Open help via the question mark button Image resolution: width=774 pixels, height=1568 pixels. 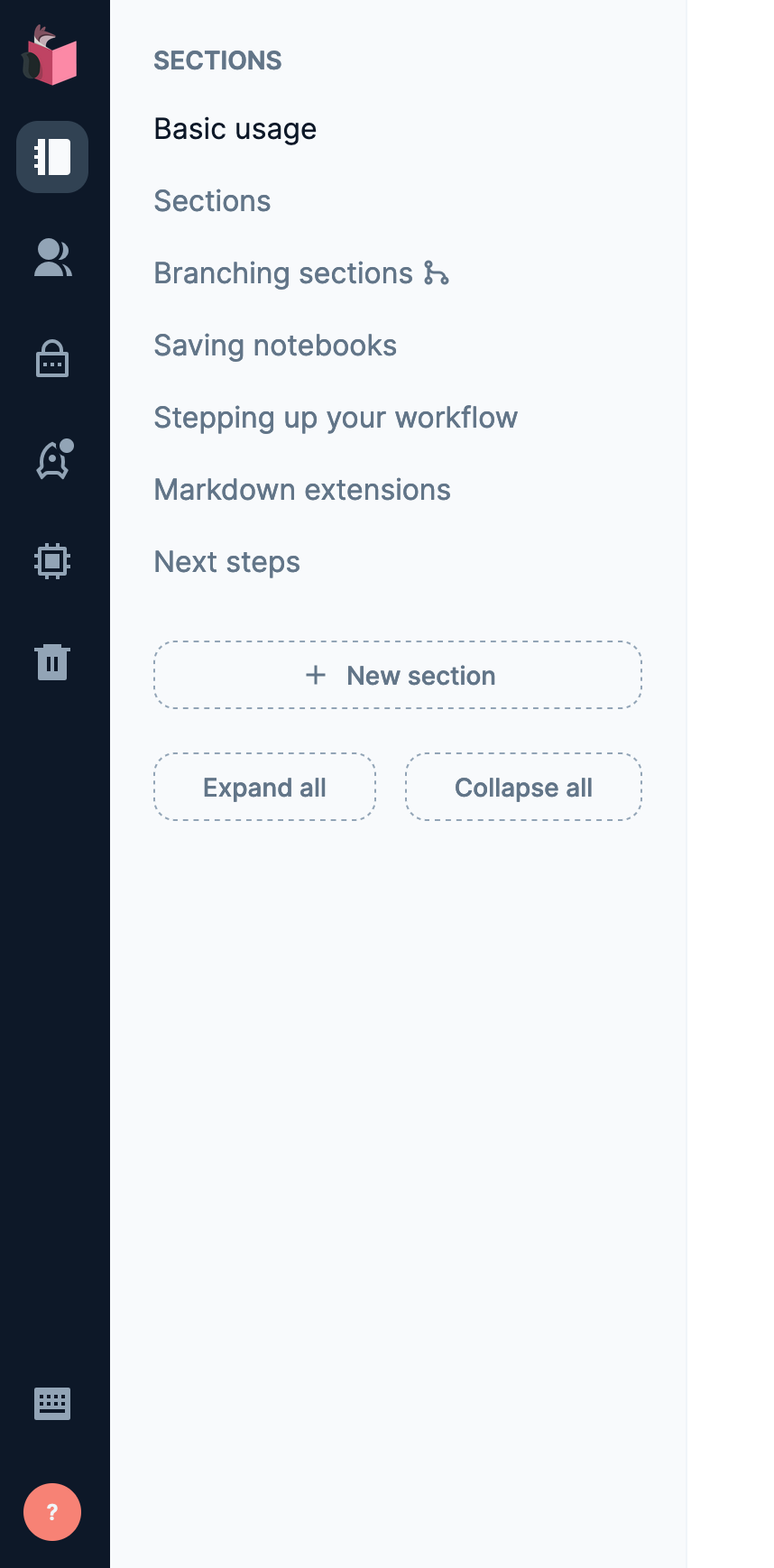coord(51,1512)
